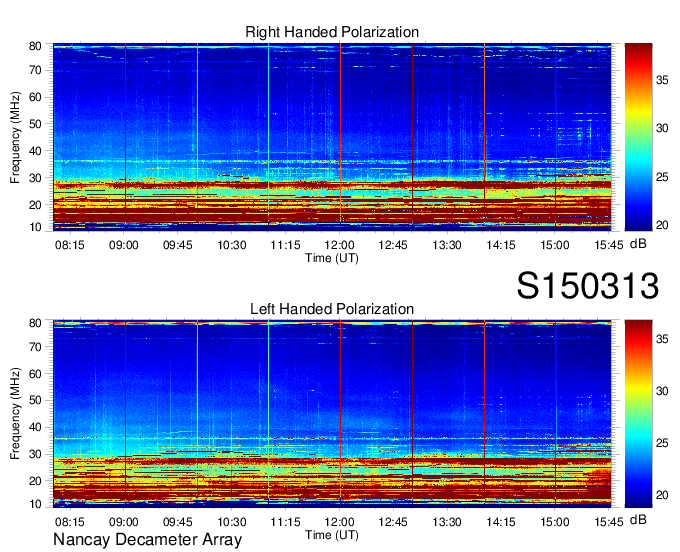Viewport: 680px width, 552px height.
Task: Click the 40 MHz tick label on bottom plot
Action: pyautogui.click(x=35, y=428)
